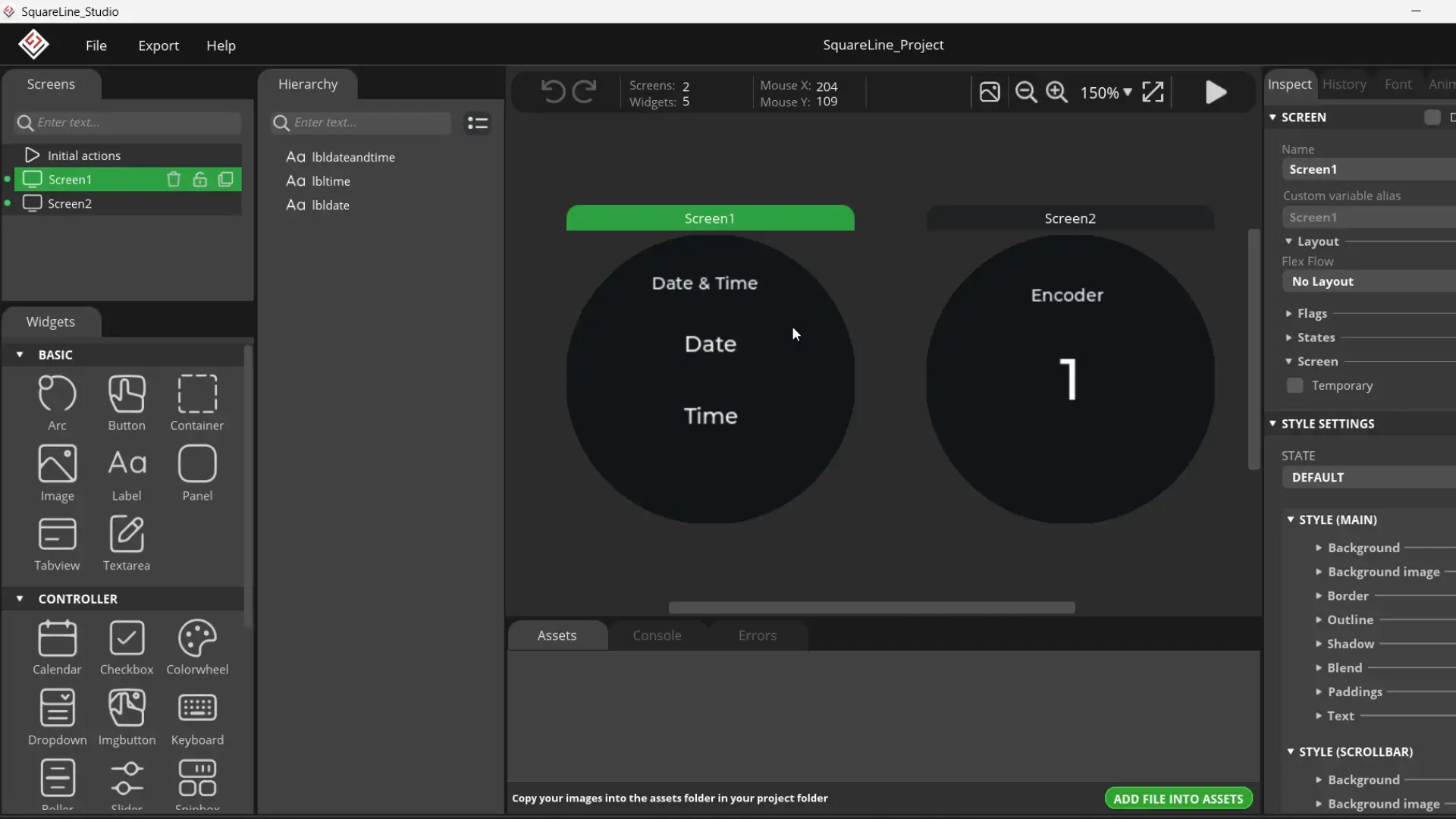The width and height of the screenshot is (1456, 819).
Task: Toggle the hierarchy list view icon
Action: (478, 123)
